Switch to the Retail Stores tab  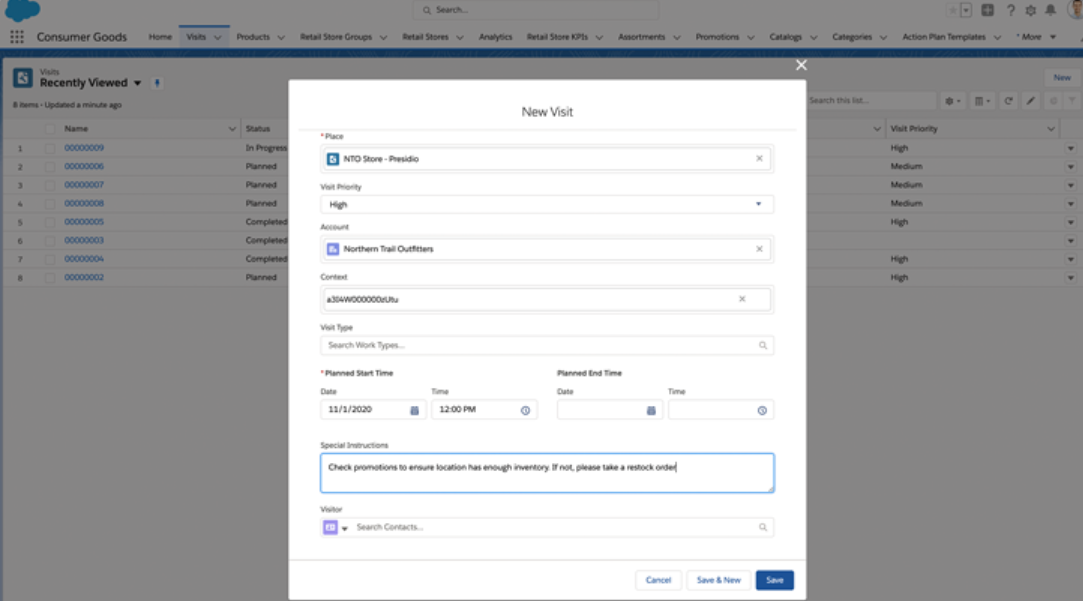click(425, 37)
